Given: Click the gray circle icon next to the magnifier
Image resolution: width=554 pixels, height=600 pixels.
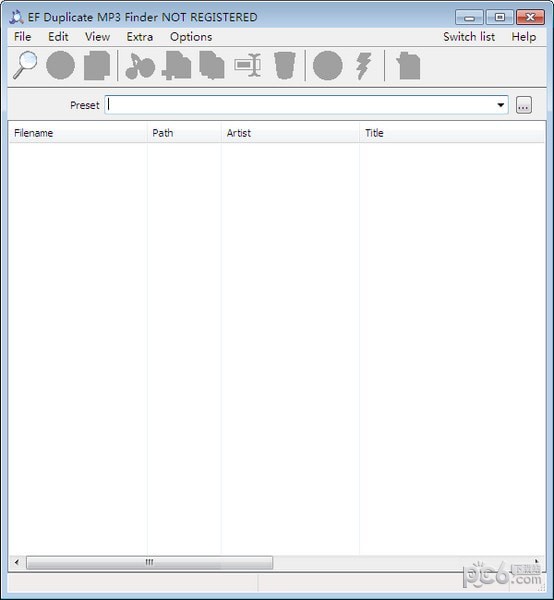Looking at the screenshot, I should click(x=60, y=65).
